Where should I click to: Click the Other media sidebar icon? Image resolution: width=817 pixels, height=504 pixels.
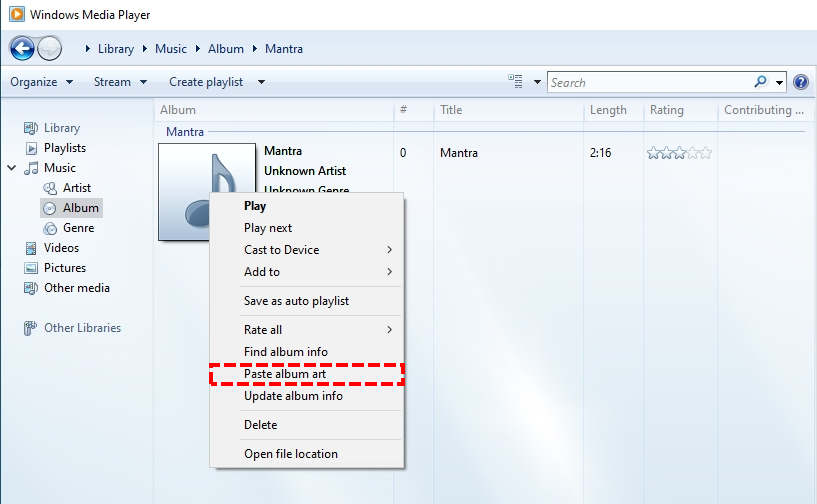pos(31,288)
